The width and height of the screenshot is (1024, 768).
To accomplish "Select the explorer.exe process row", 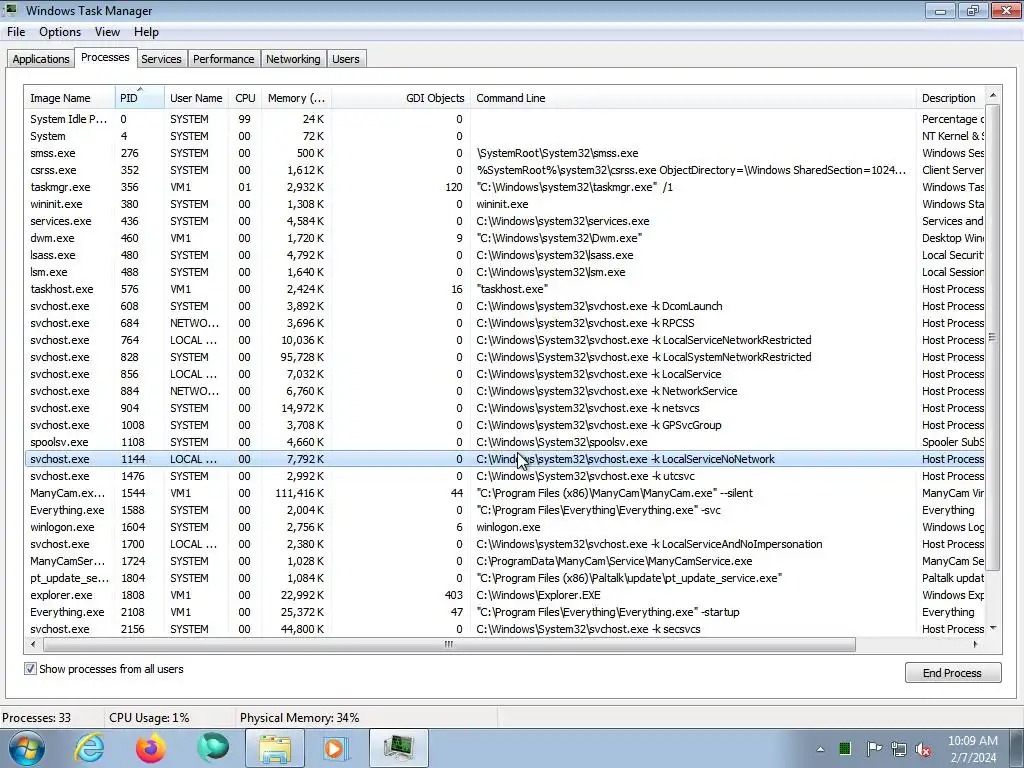I will click(505, 595).
